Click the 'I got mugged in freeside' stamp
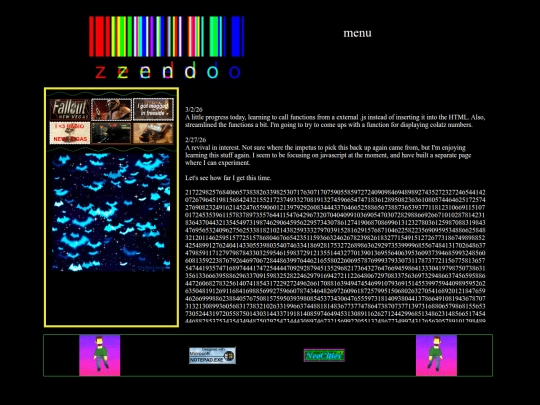Viewport: 540px width, 405px height. pyautogui.click(x=153, y=110)
